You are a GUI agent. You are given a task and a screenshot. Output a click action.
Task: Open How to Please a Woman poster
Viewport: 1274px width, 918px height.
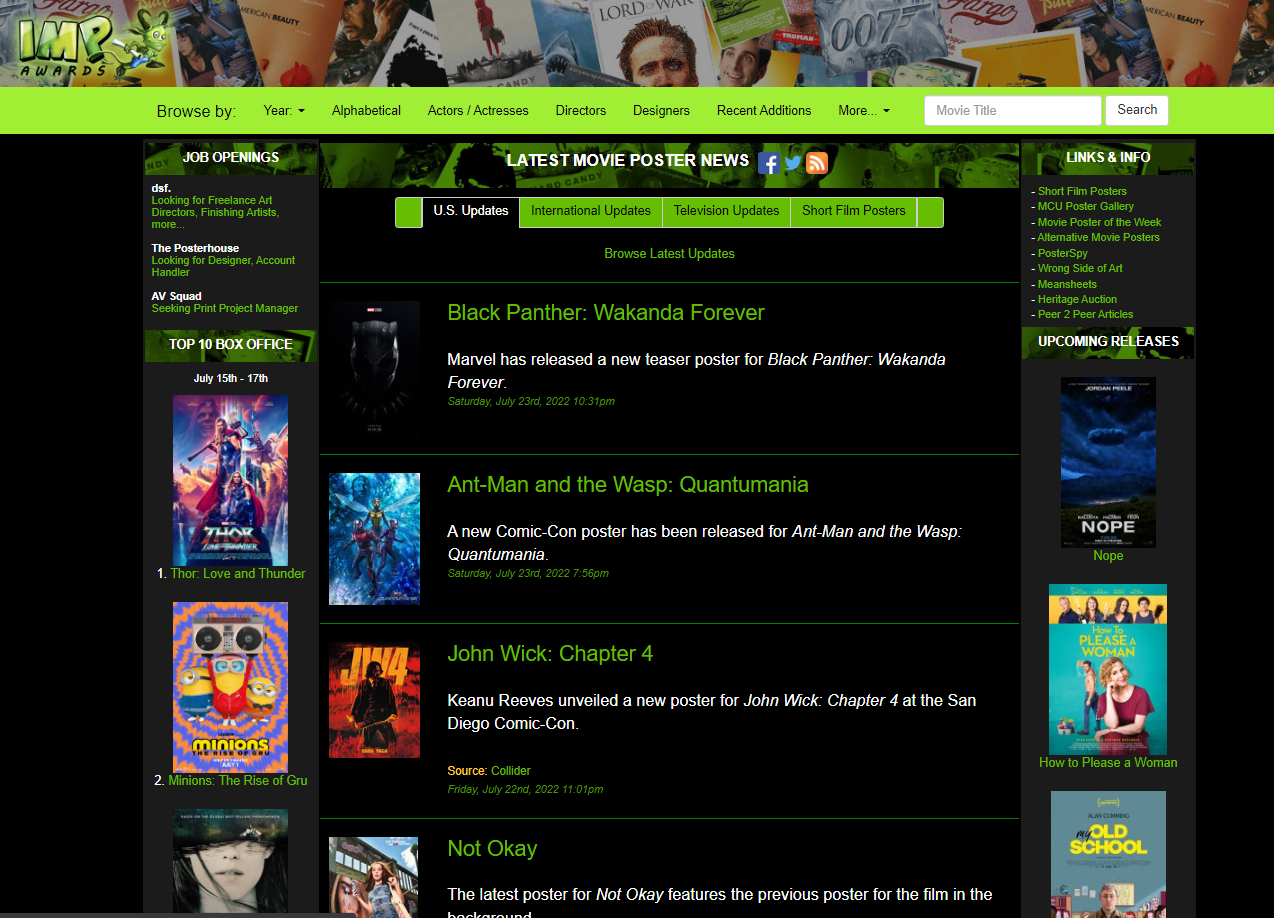coord(1108,669)
